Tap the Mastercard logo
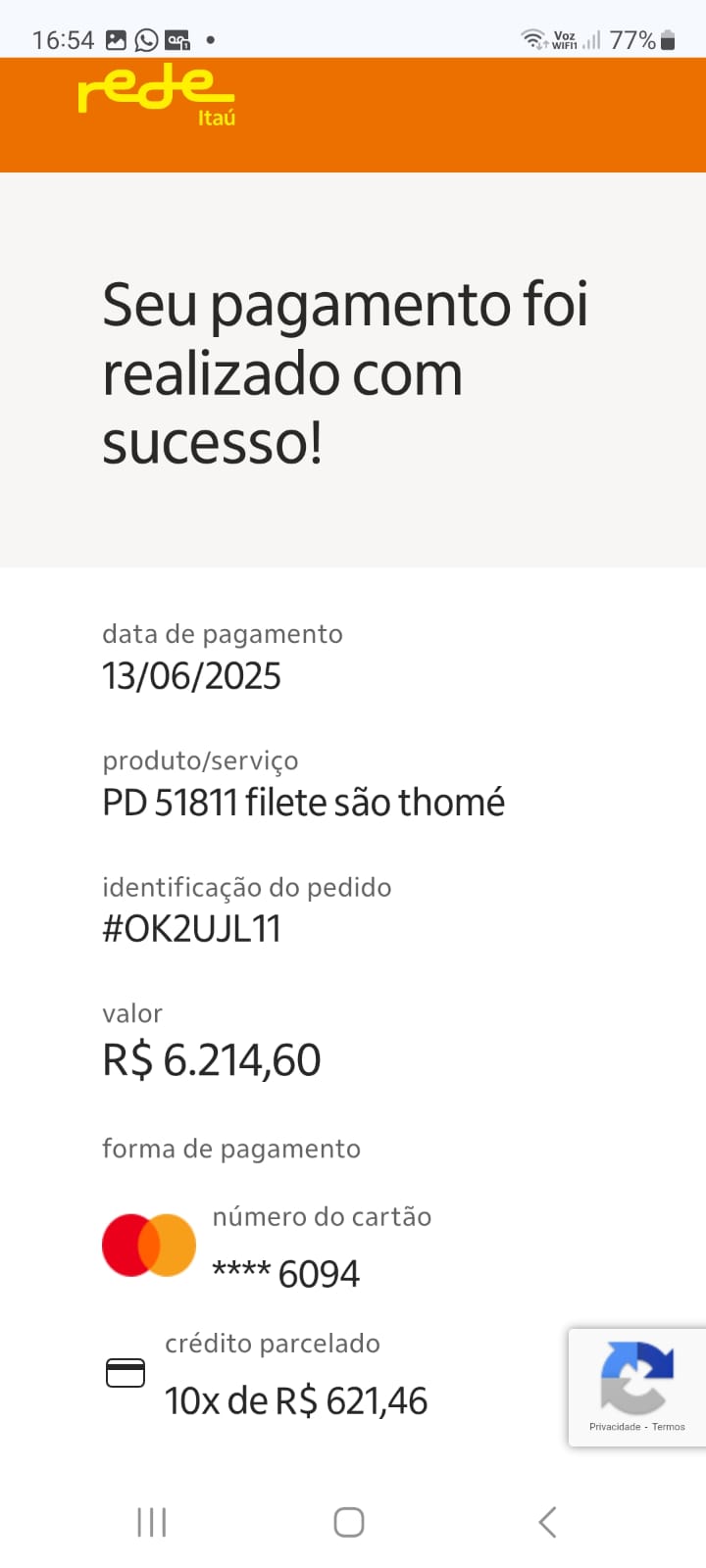This screenshot has width=706, height=1568. pyautogui.click(x=149, y=1246)
